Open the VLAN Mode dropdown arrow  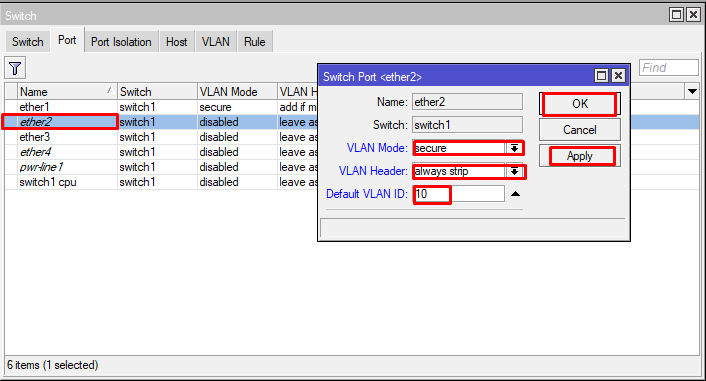(514, 148)
